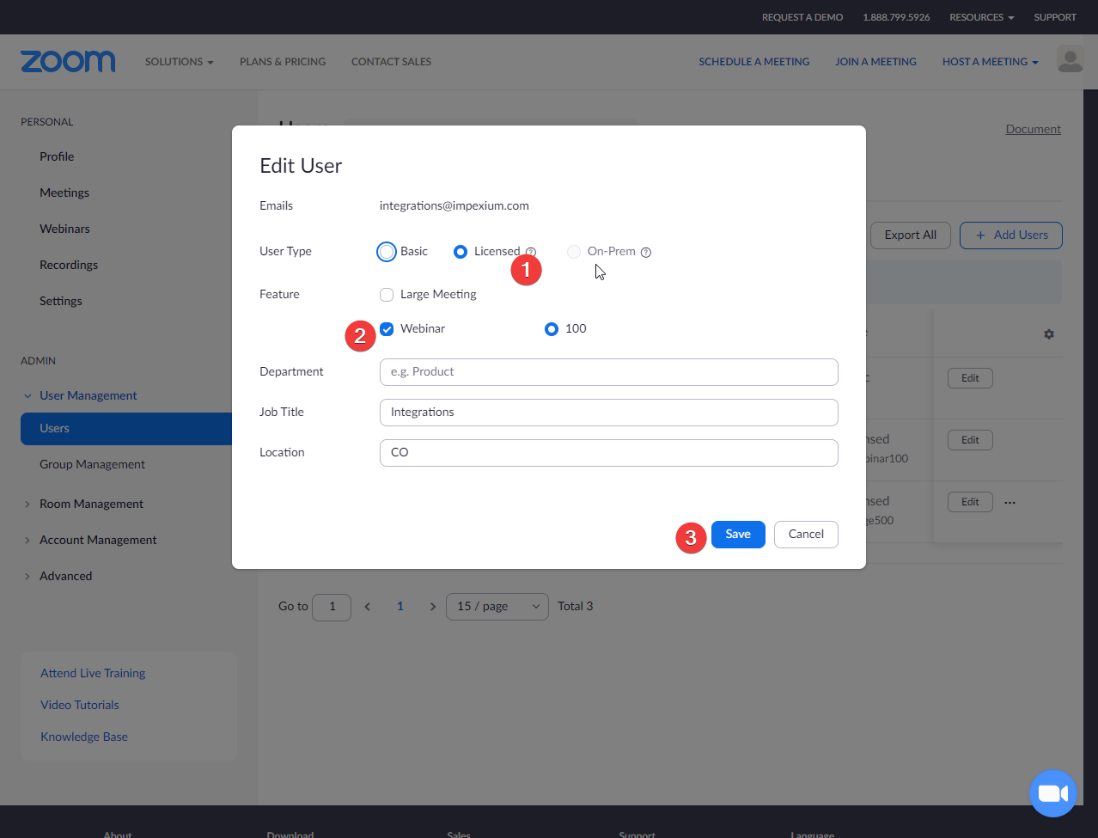1098x838 pixels.
Task: Open Meetings in sidebar
Action: (64, 193)
